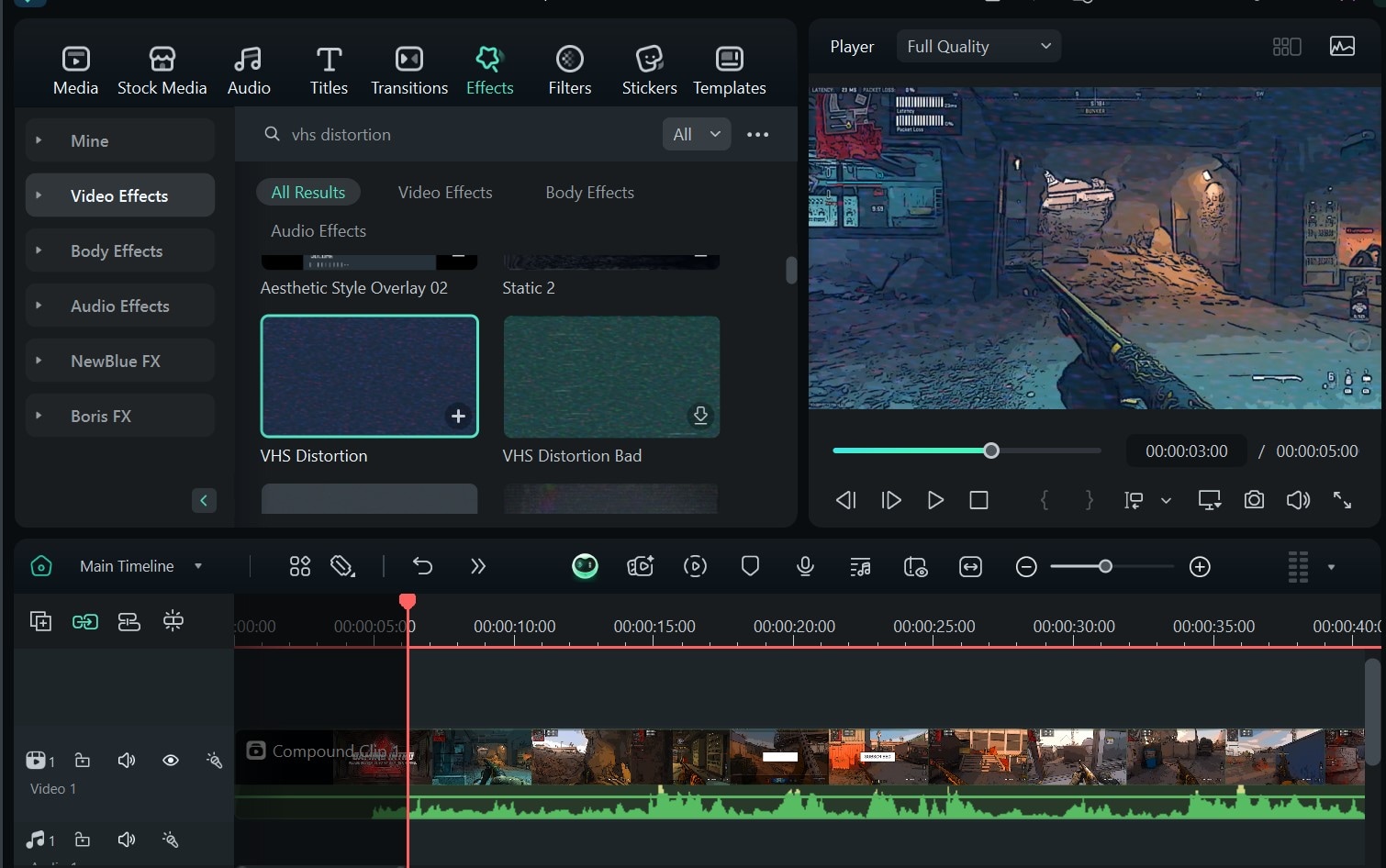
Task: Undo the last action
Action: (422, 566)
